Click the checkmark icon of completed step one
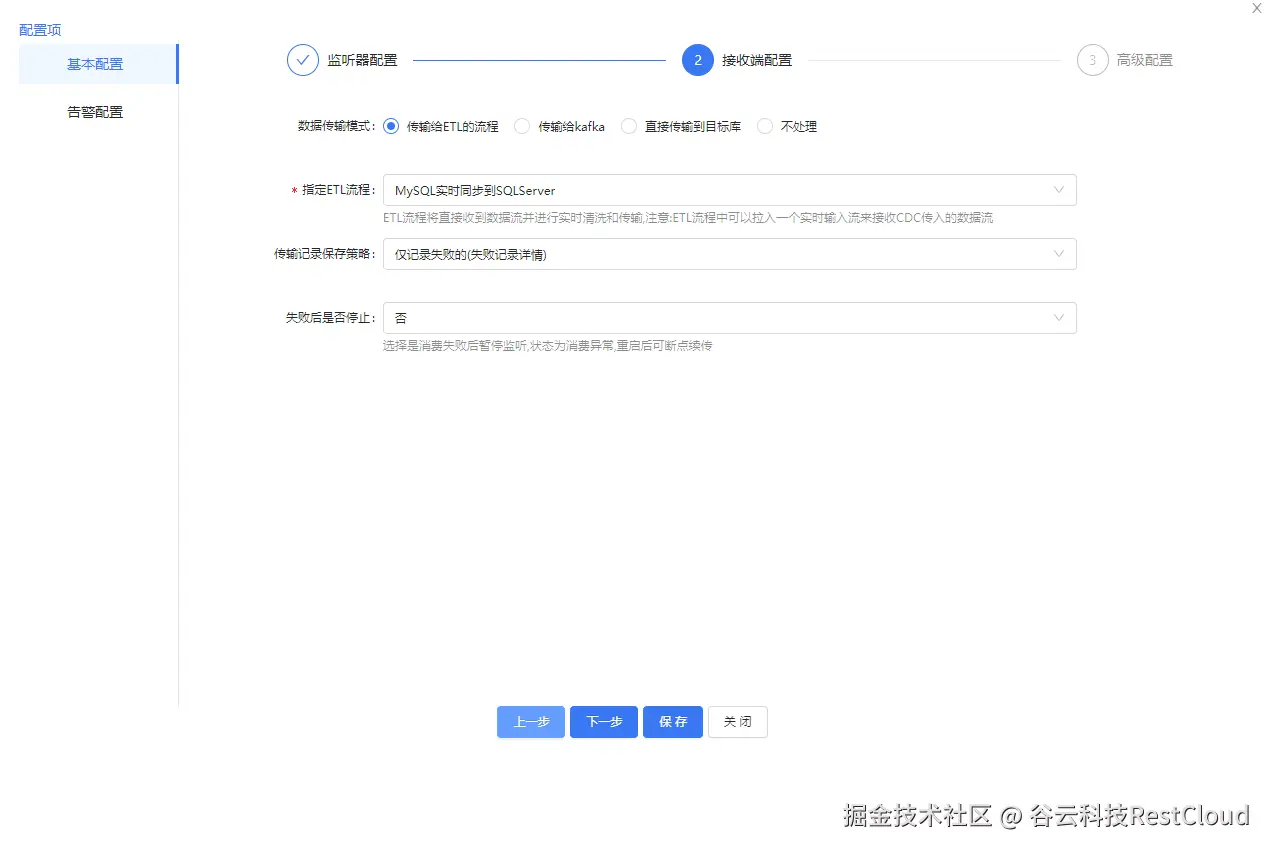 click(303, 60)
